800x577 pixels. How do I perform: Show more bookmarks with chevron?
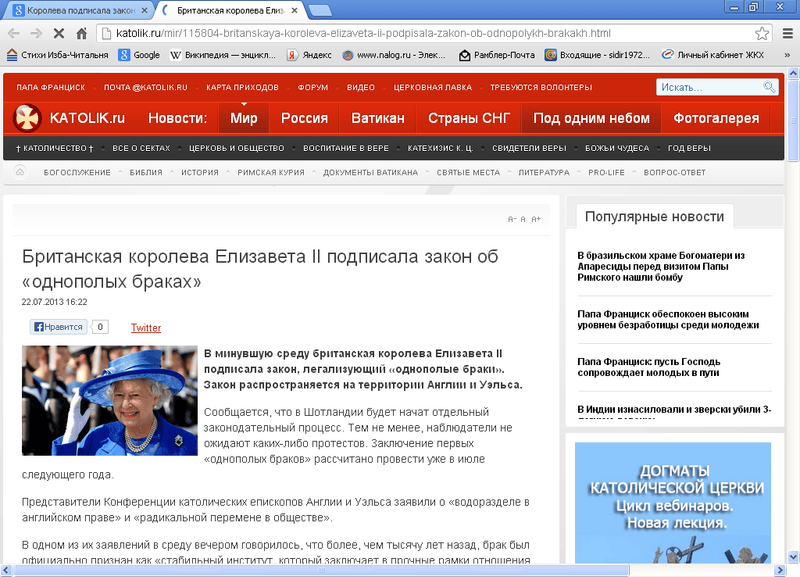(787, 55)
